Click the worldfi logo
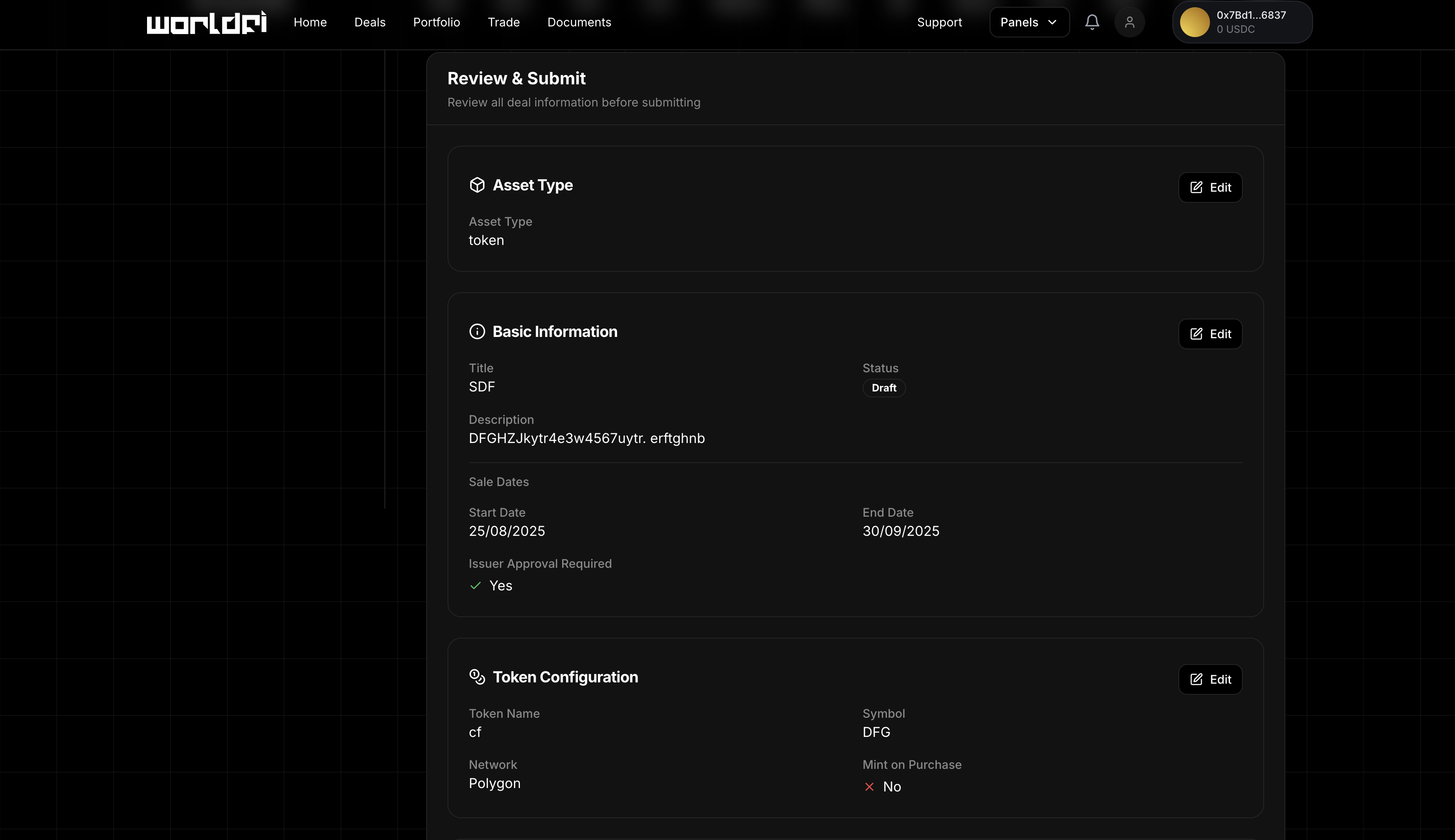This screenshot has height=840, width=1455. click(x=206, y=23)
